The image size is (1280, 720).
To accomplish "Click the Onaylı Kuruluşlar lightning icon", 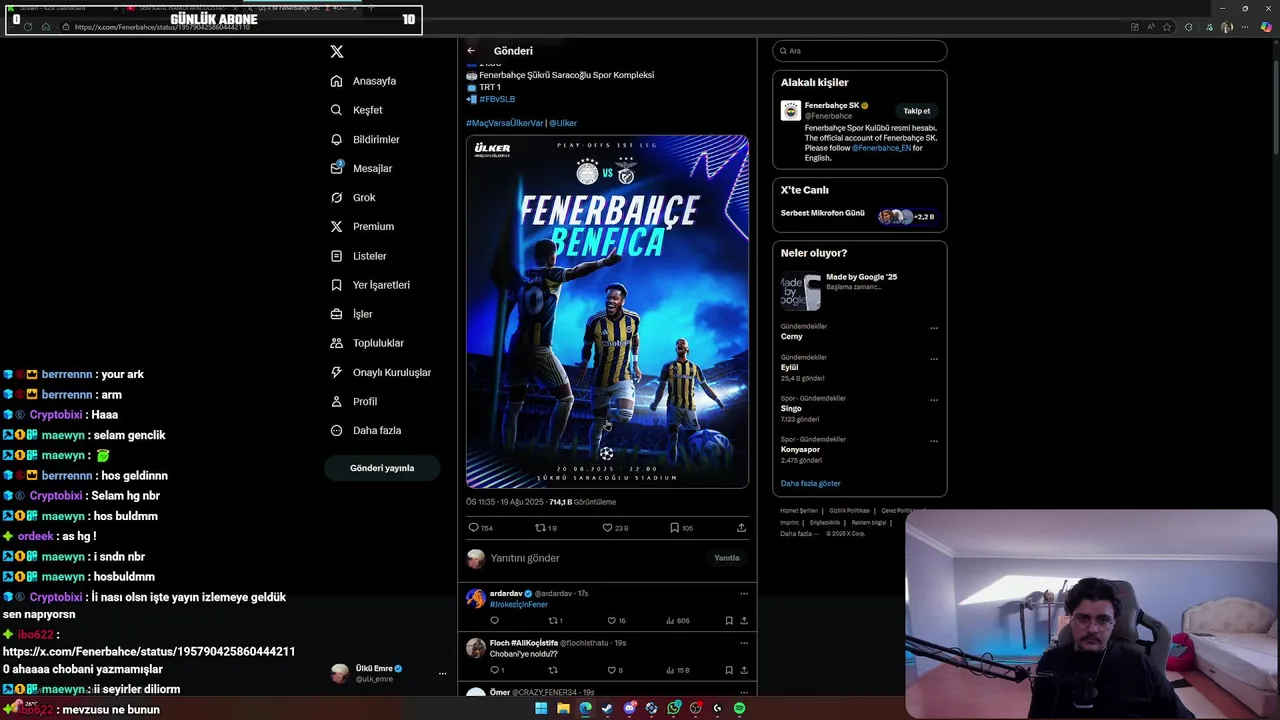I will pos(337,372).
